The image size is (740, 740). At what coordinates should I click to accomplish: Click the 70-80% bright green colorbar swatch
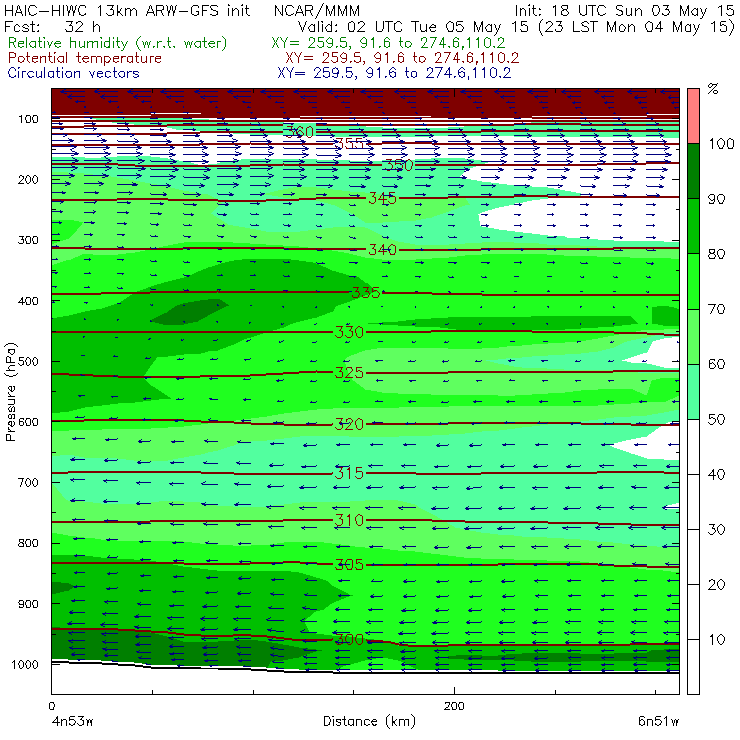pyautogui.click(x=693, y=281)
